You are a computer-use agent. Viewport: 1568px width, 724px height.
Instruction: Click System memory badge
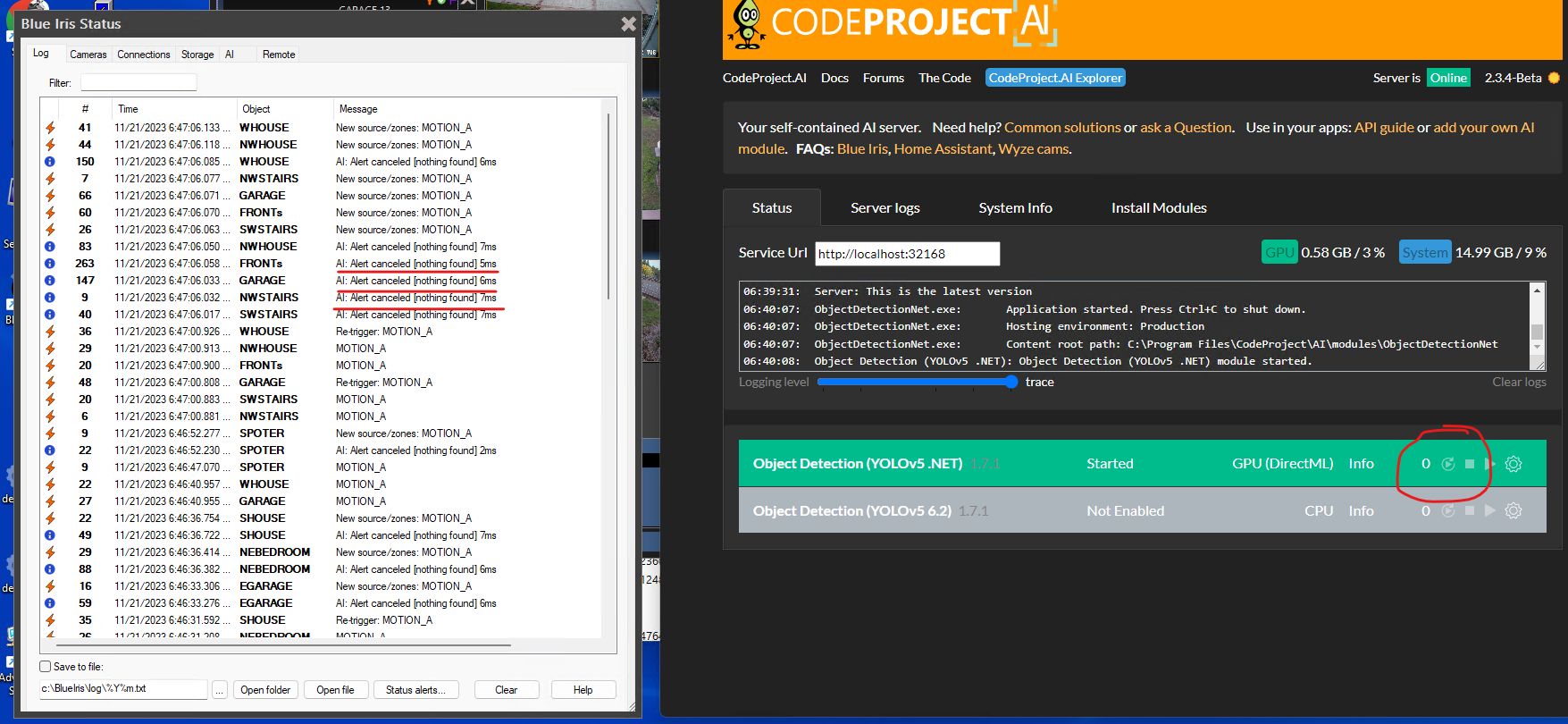(x=1425, y=253)
